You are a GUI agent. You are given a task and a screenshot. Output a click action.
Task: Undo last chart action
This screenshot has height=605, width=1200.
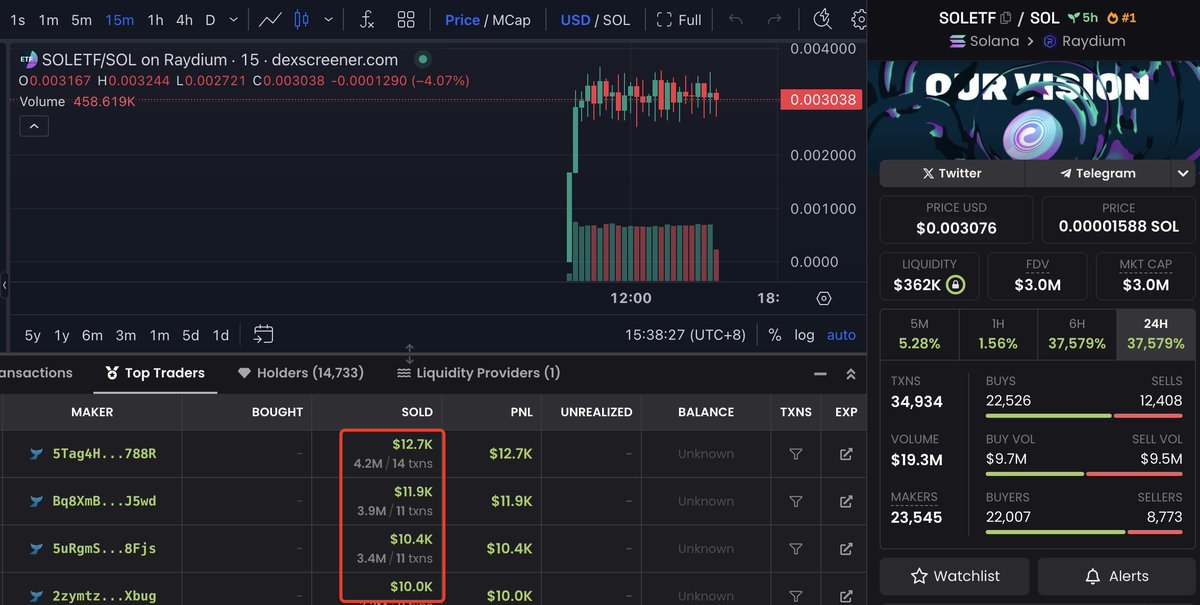(x=736, y=20)
